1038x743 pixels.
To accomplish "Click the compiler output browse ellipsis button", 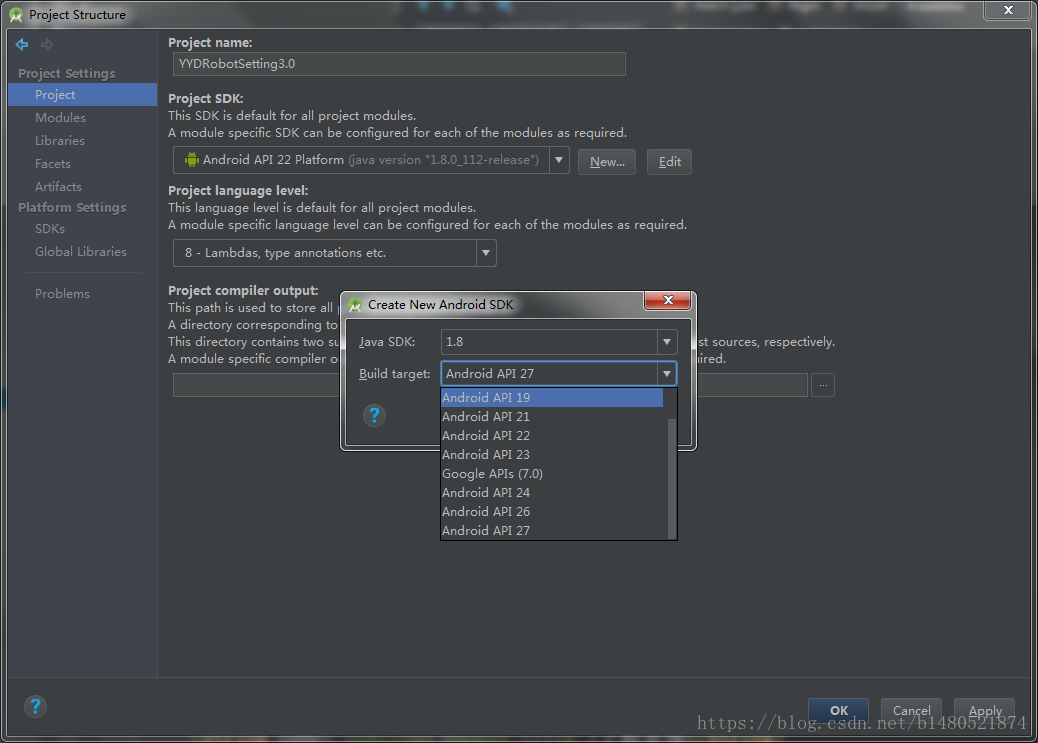I will (823, 385).
